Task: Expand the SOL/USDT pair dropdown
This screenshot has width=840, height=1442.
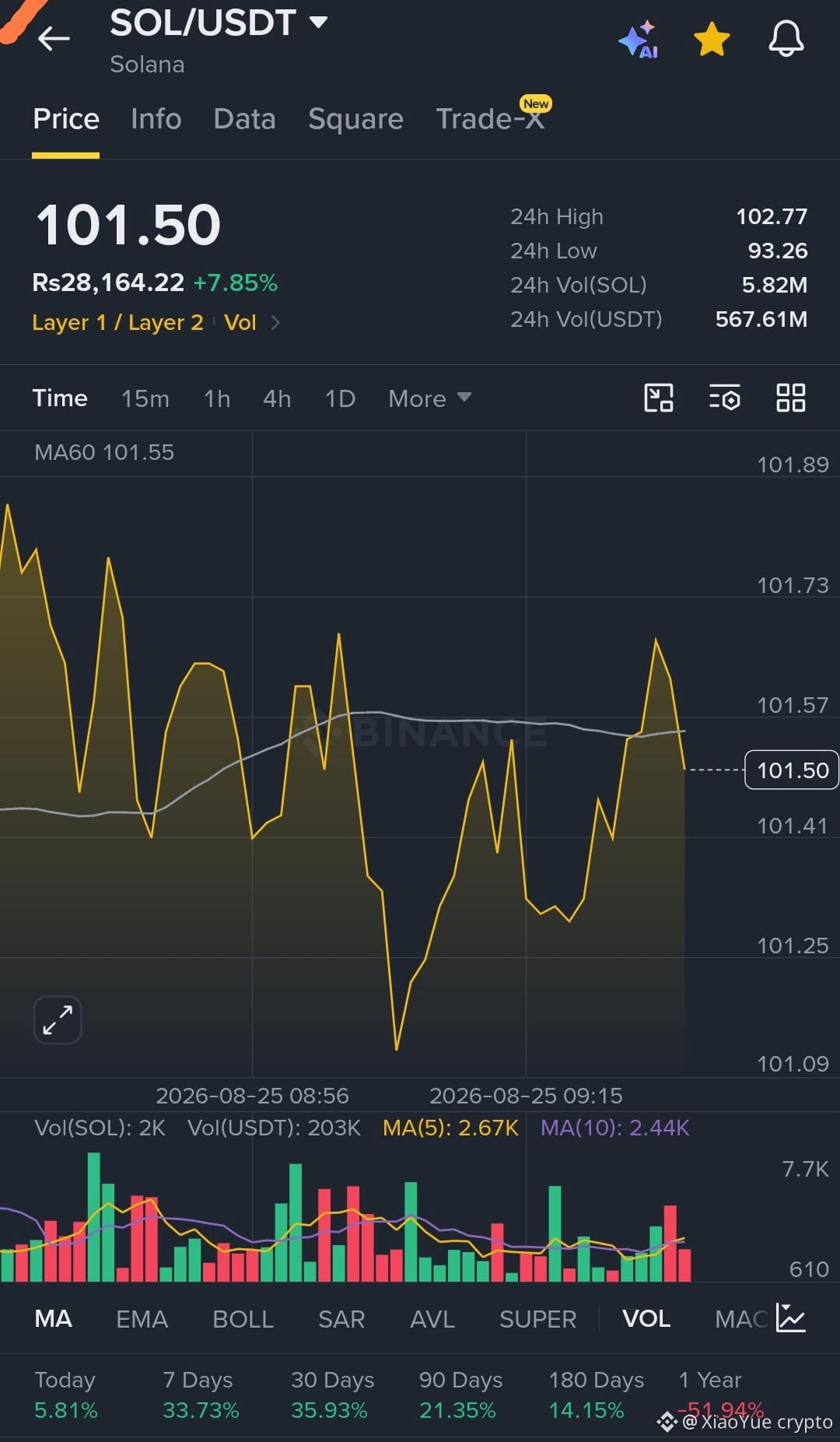Action: click(x=318, y=22)
